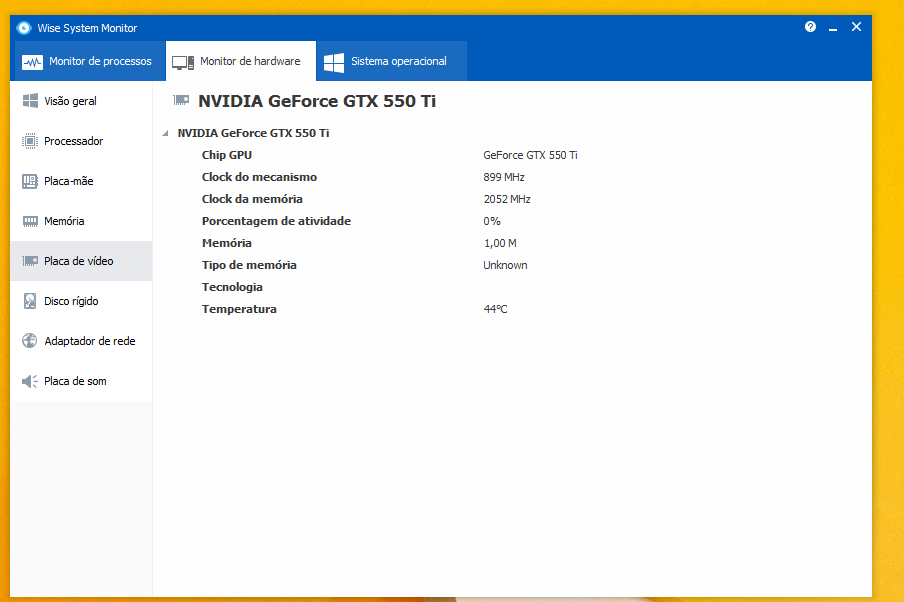Click the Windows logo on Sistema operacional
904x602 pixels.
(x=334, y=62)
